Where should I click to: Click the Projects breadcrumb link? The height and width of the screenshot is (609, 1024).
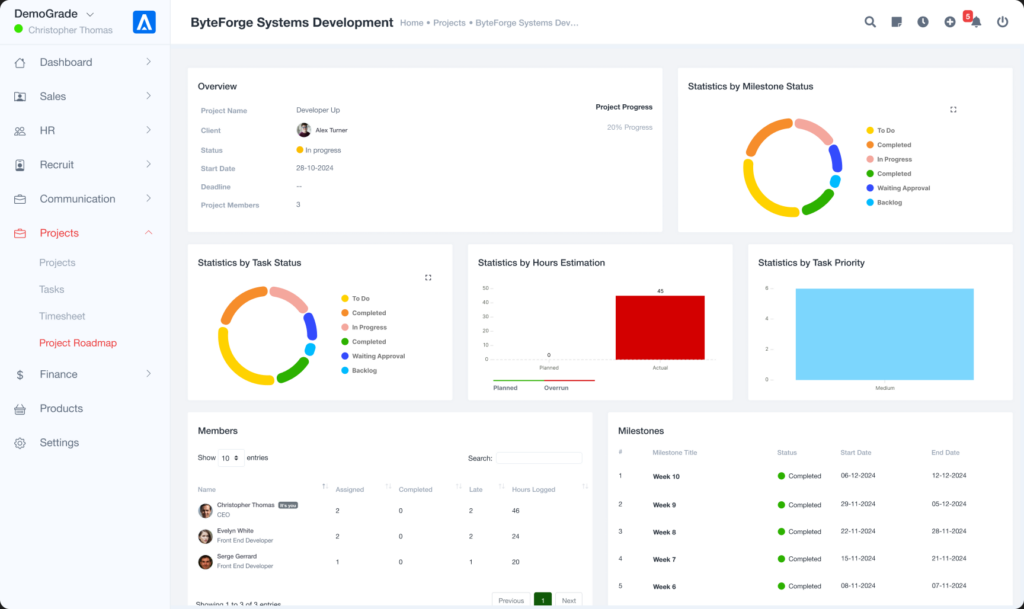click(x=450, y=22)
